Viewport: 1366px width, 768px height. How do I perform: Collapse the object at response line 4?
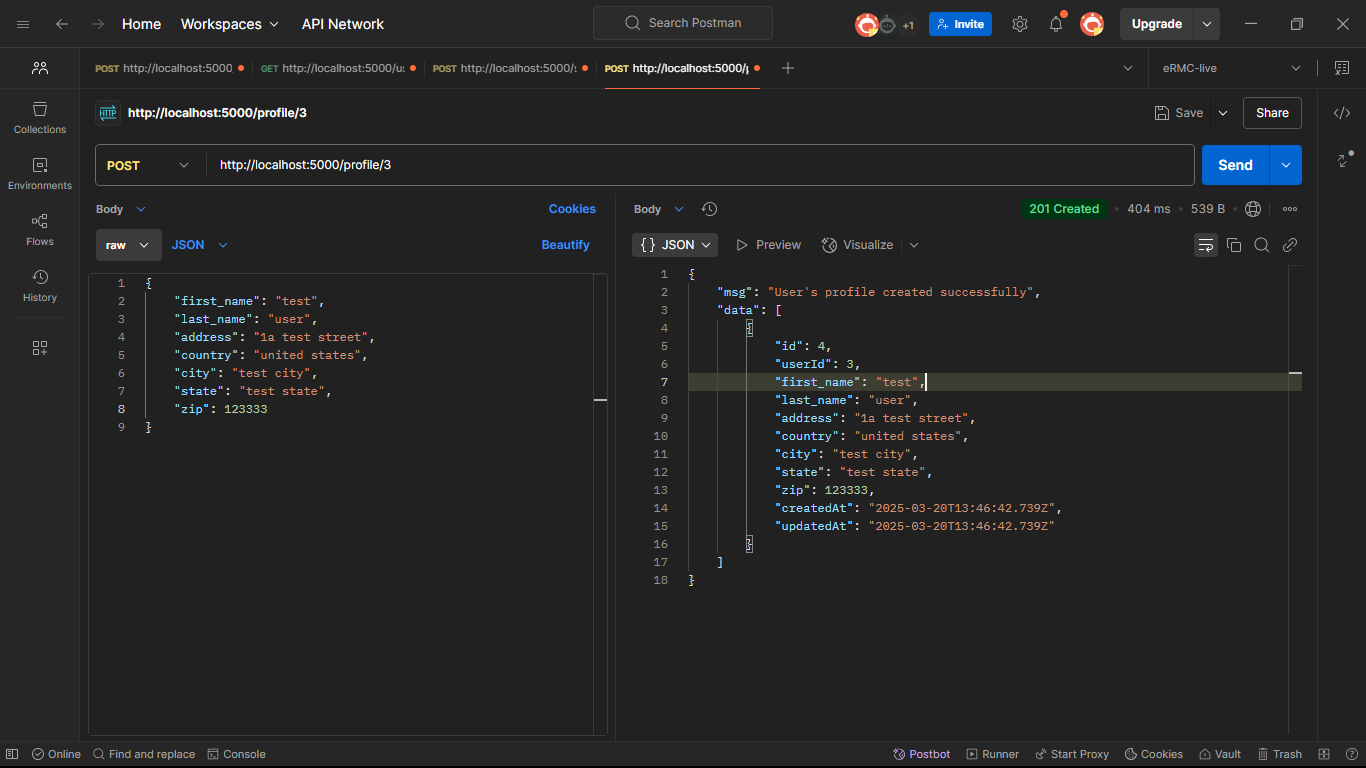(749, 327)
